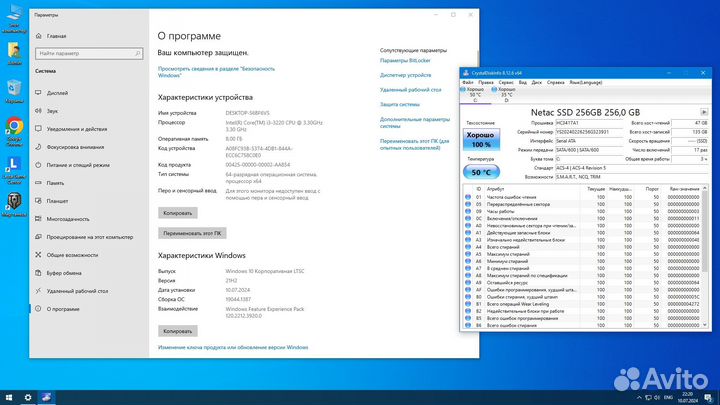The image size is (720, 405).
Task: Open the Справка menu in CrystalDiskInfo
Action: [x=556, y=83]
